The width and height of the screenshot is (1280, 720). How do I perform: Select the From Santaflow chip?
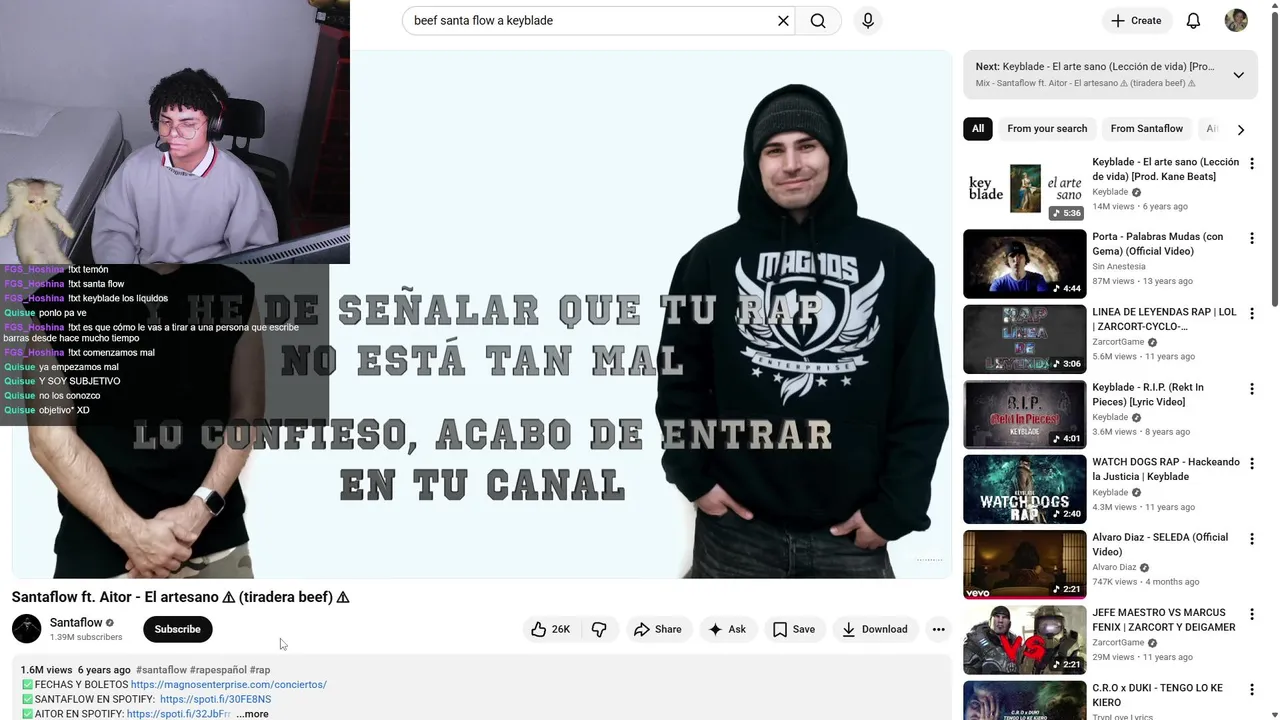pyautogui.click(x=1146, y=129)
